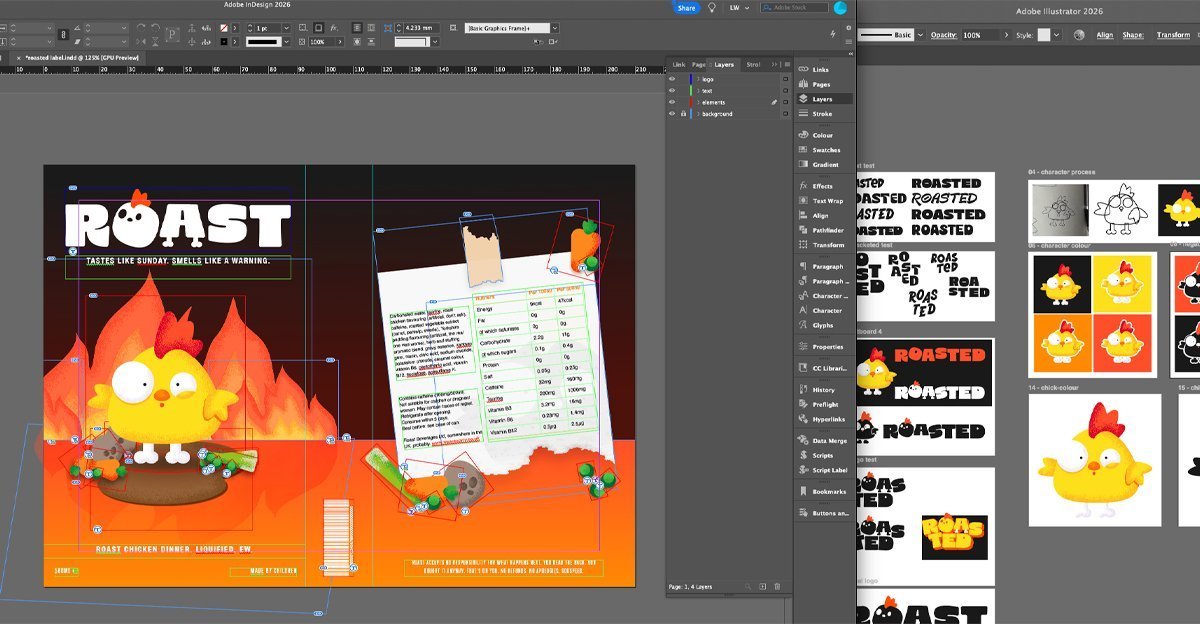
Task: Delete selected layer with trash icon
Action: click(x=777, y=586)
